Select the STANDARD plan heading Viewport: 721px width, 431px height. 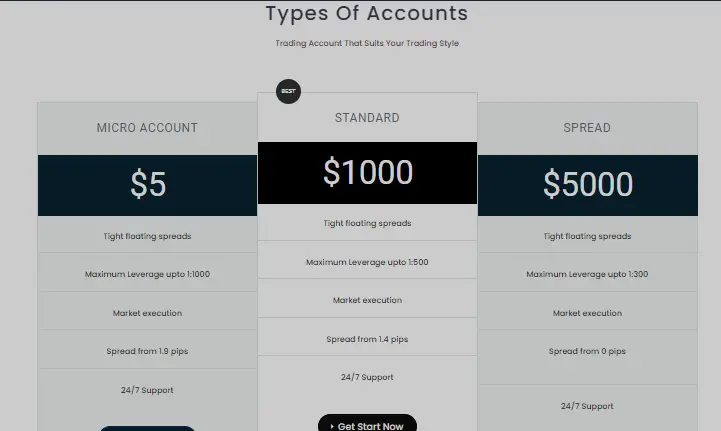(x=367, y=118)
